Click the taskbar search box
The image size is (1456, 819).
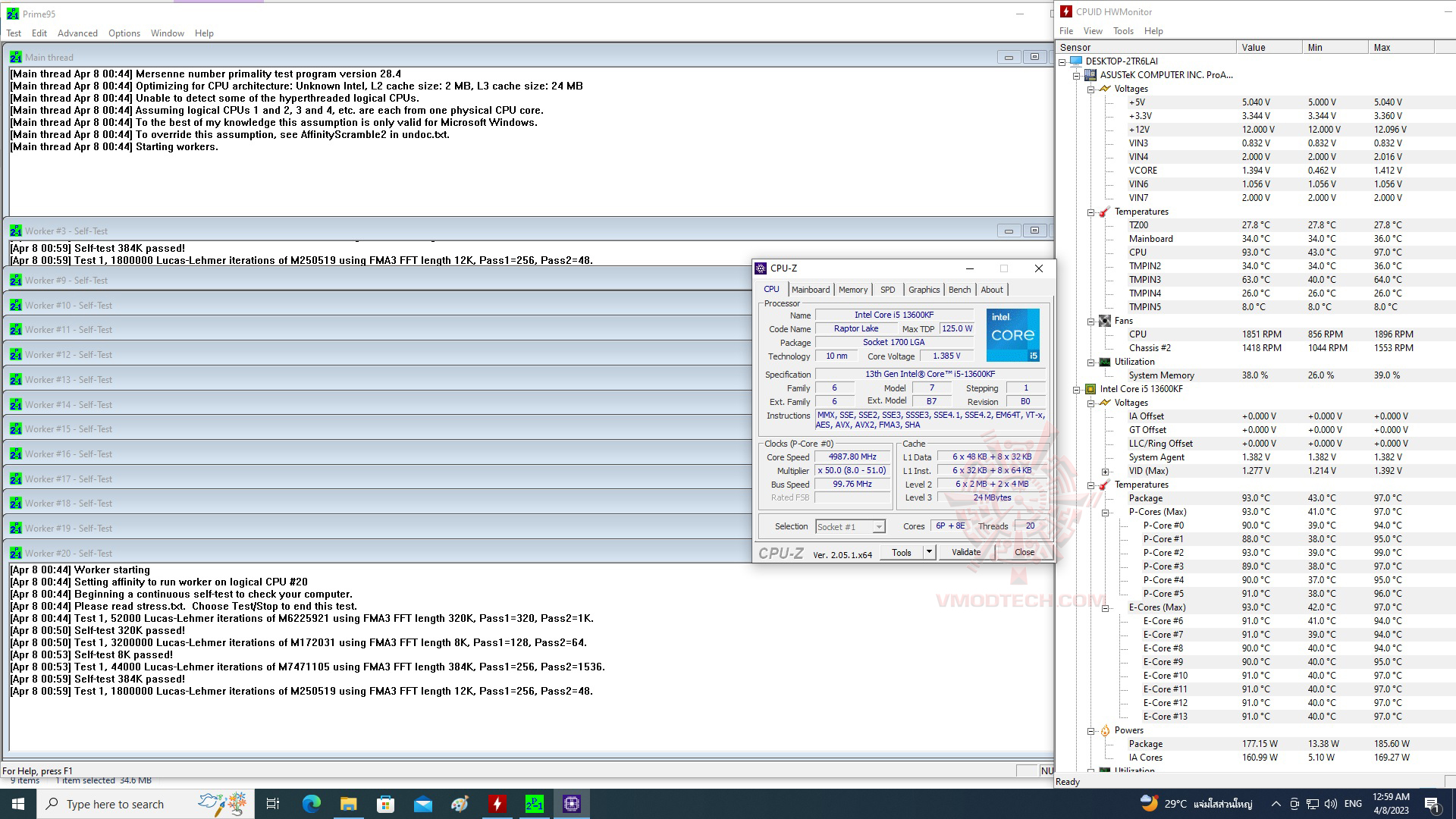[x=146, y=804]
